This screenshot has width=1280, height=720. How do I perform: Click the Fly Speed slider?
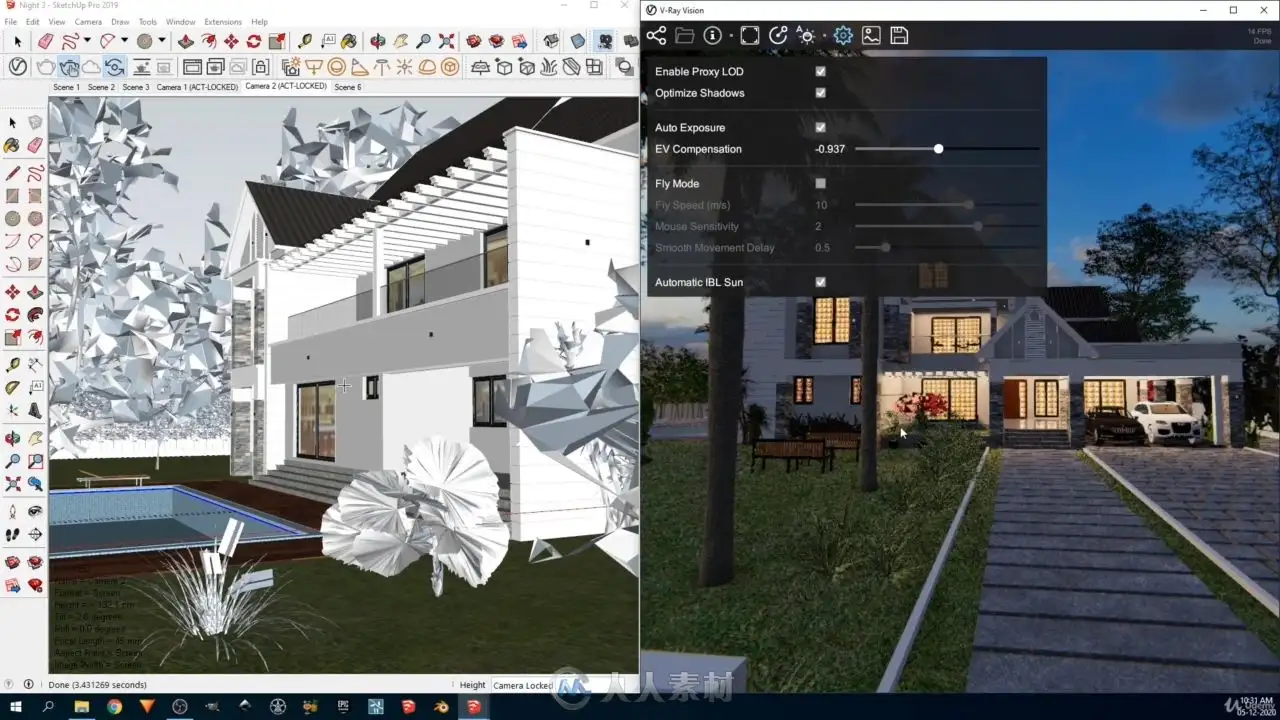(947, 205)
